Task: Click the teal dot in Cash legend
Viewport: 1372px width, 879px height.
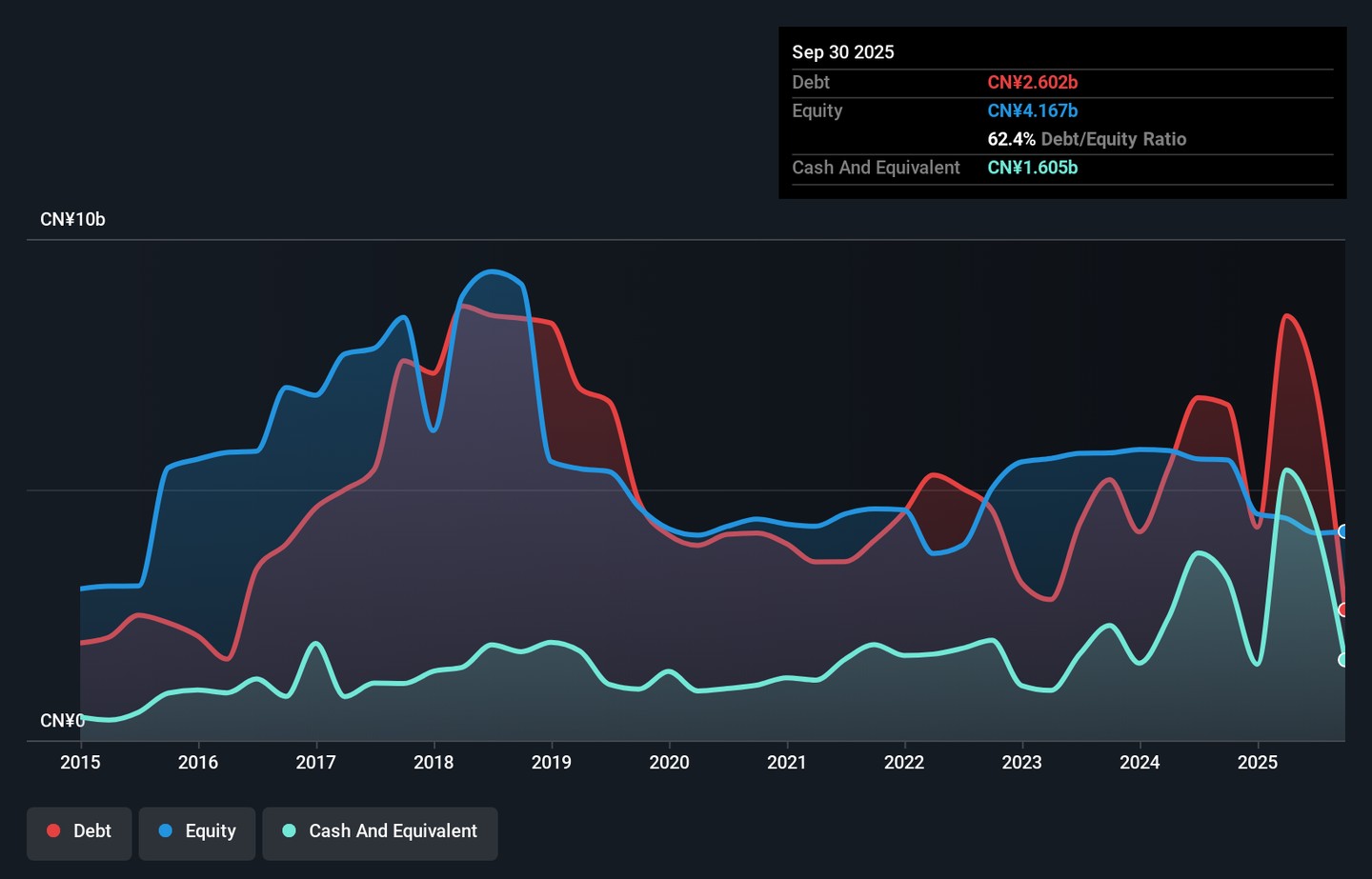Action: (290, 831)
